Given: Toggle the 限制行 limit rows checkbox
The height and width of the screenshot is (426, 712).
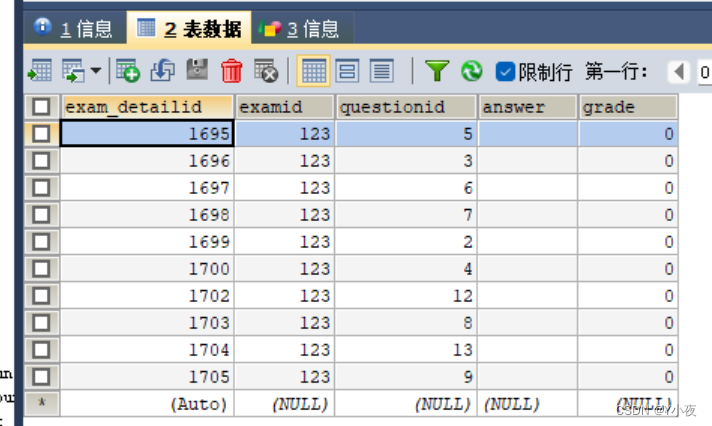Looking at the screenshot, I should pos(505,72).
